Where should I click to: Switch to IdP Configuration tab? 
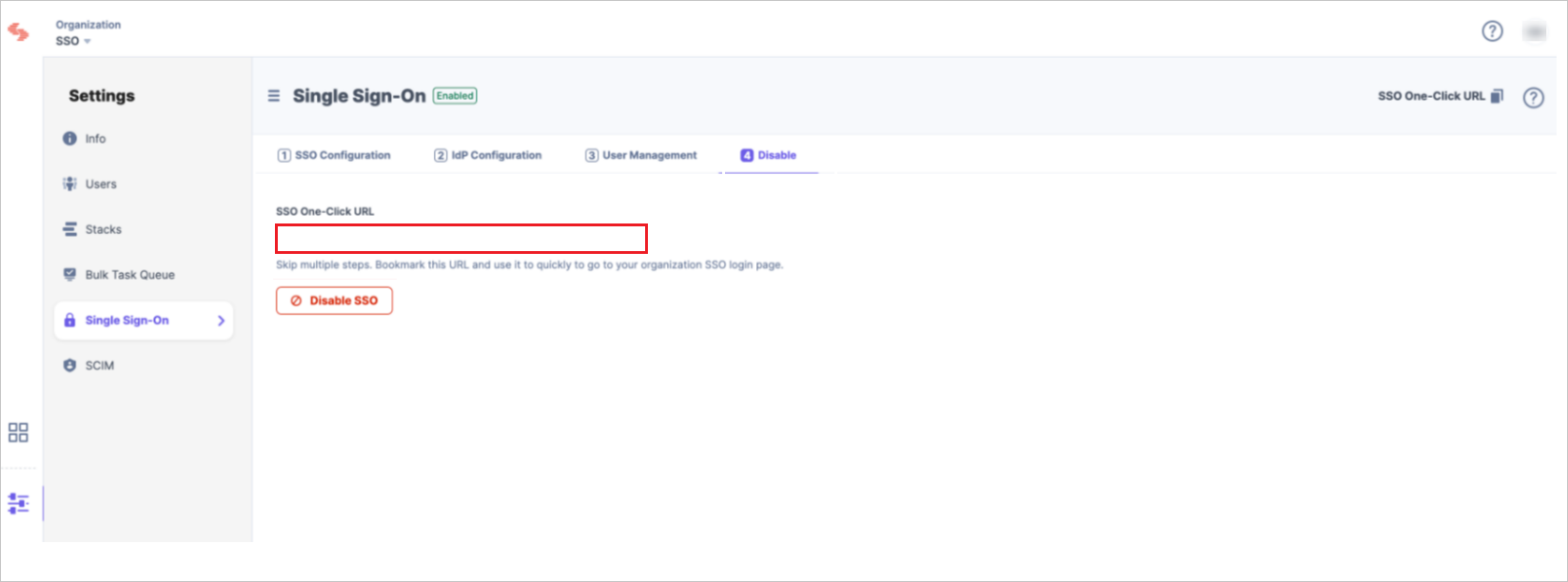488,155
